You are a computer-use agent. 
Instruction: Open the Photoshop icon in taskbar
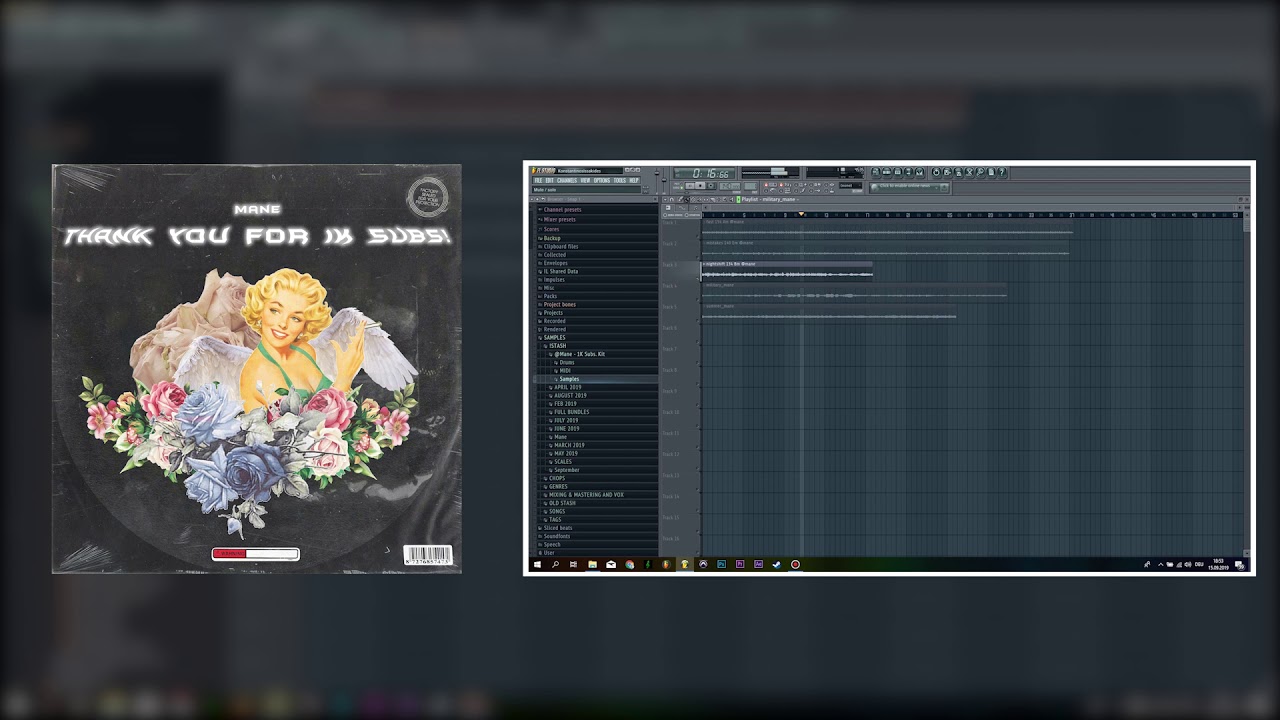click(721, 564)
